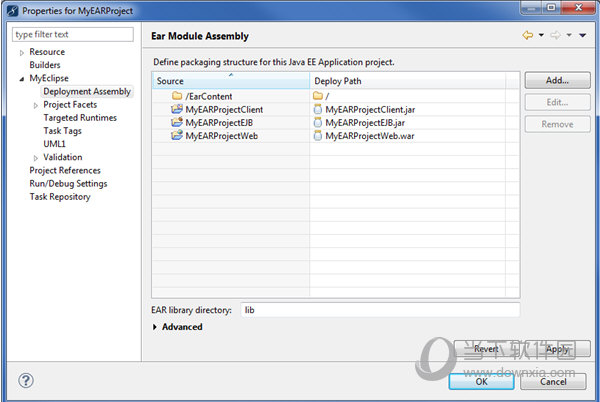Click the MyEARProjectWeb project icon

click(x=177, y=135)
